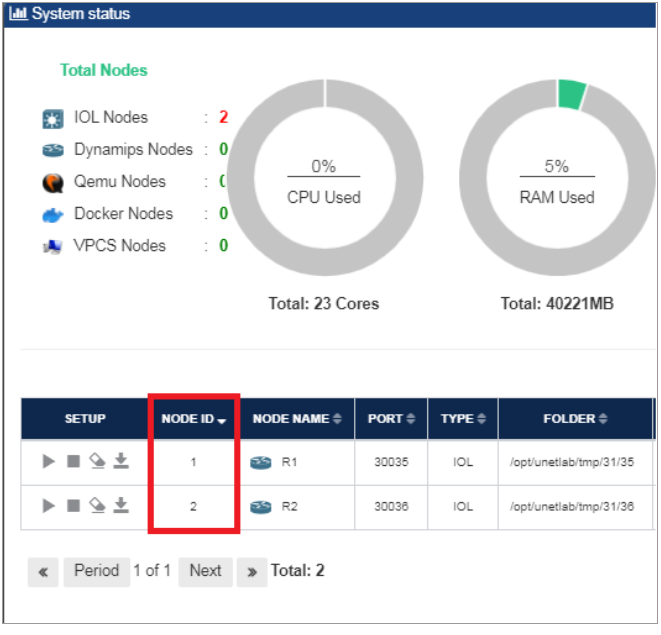The height and width of the screenshot is (635, 661).
Task: Jump to first page with « button
Action: pos(43,572)
